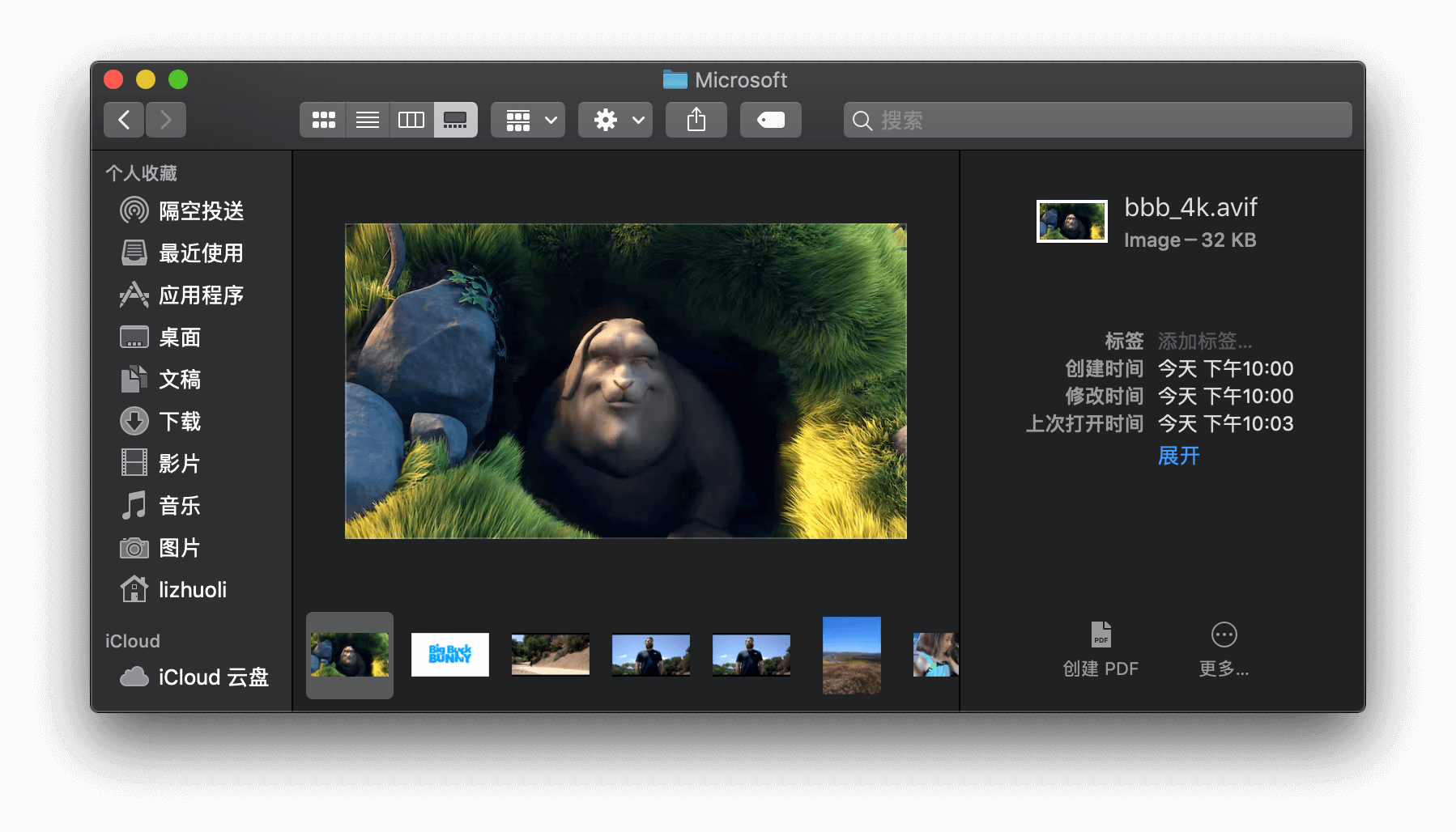Screen dimensions: 1456x832
Task: Close the Finder window with red button
Action: point(113,79)
